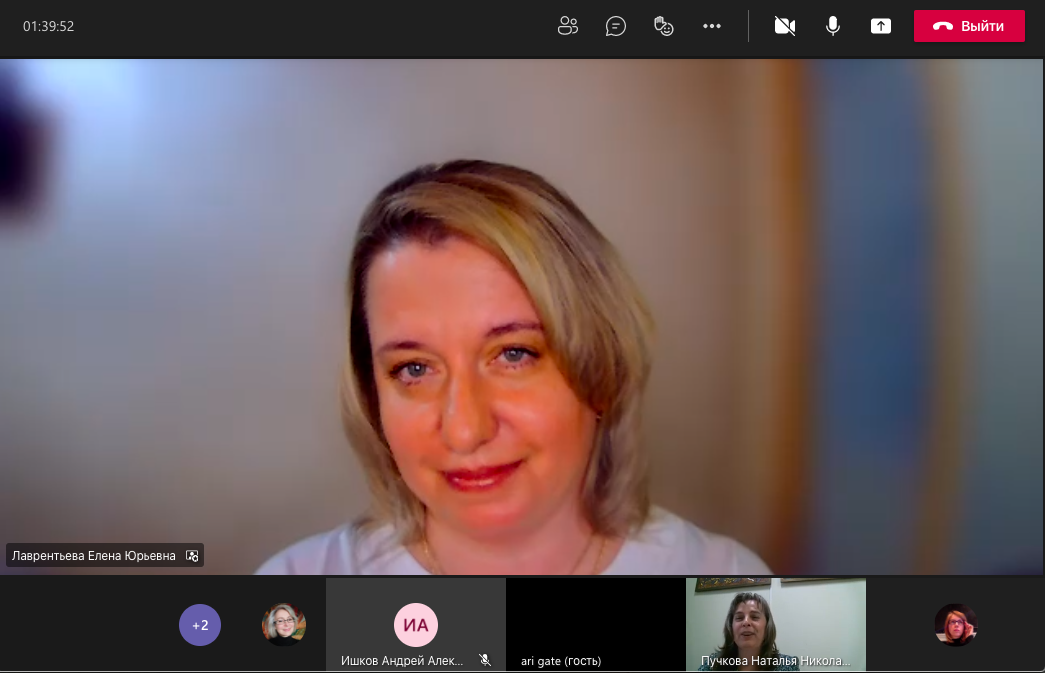The image size is (1045, 673).
Task: Click the ИА initials avatar
Action: point(416,625)
